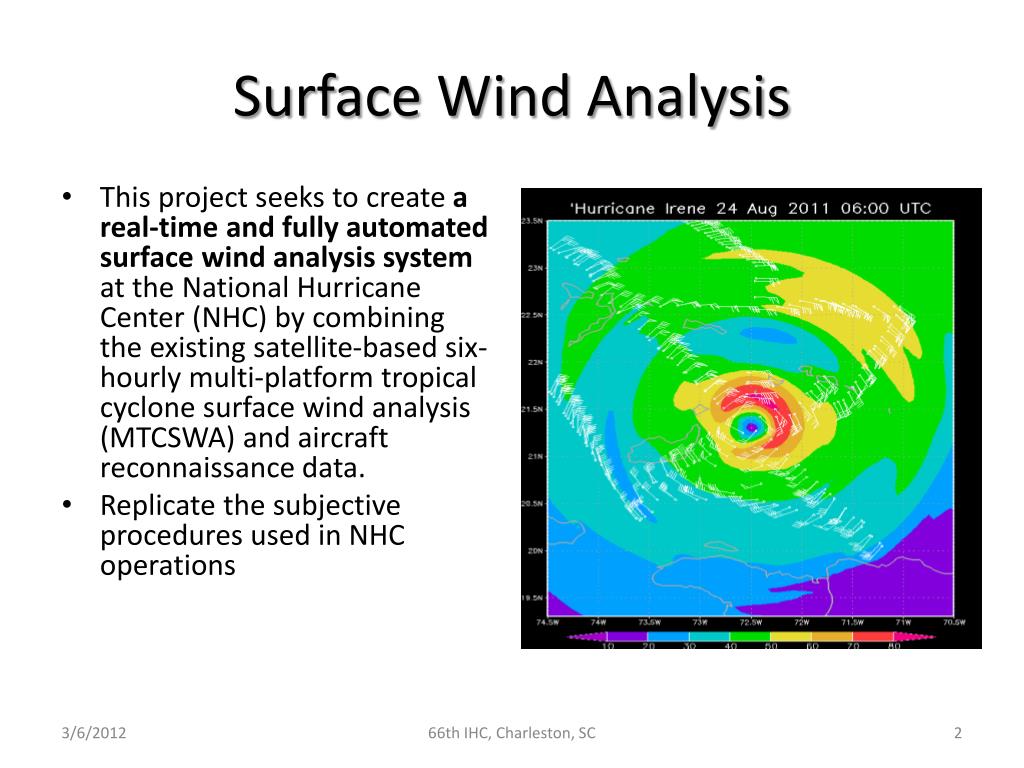
Task: Click the slide number "2" in the footer
Action: point(958,733)
